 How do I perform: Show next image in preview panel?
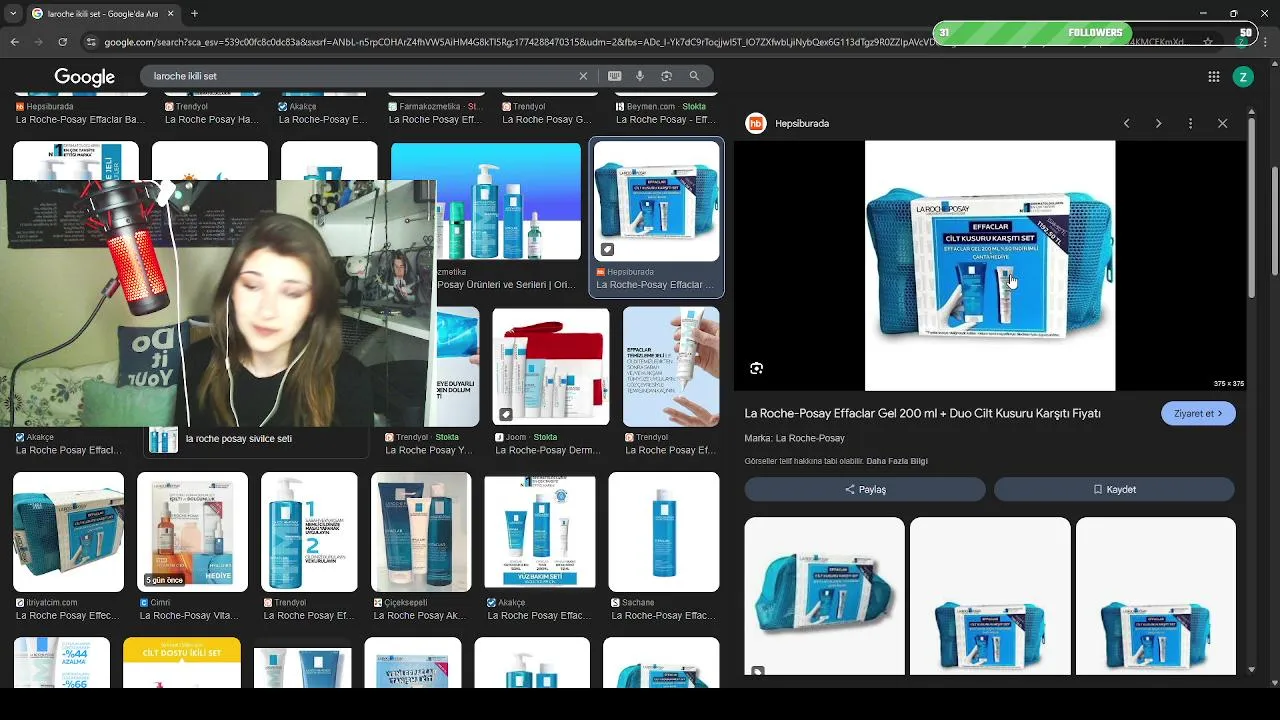click(1158, 123)
